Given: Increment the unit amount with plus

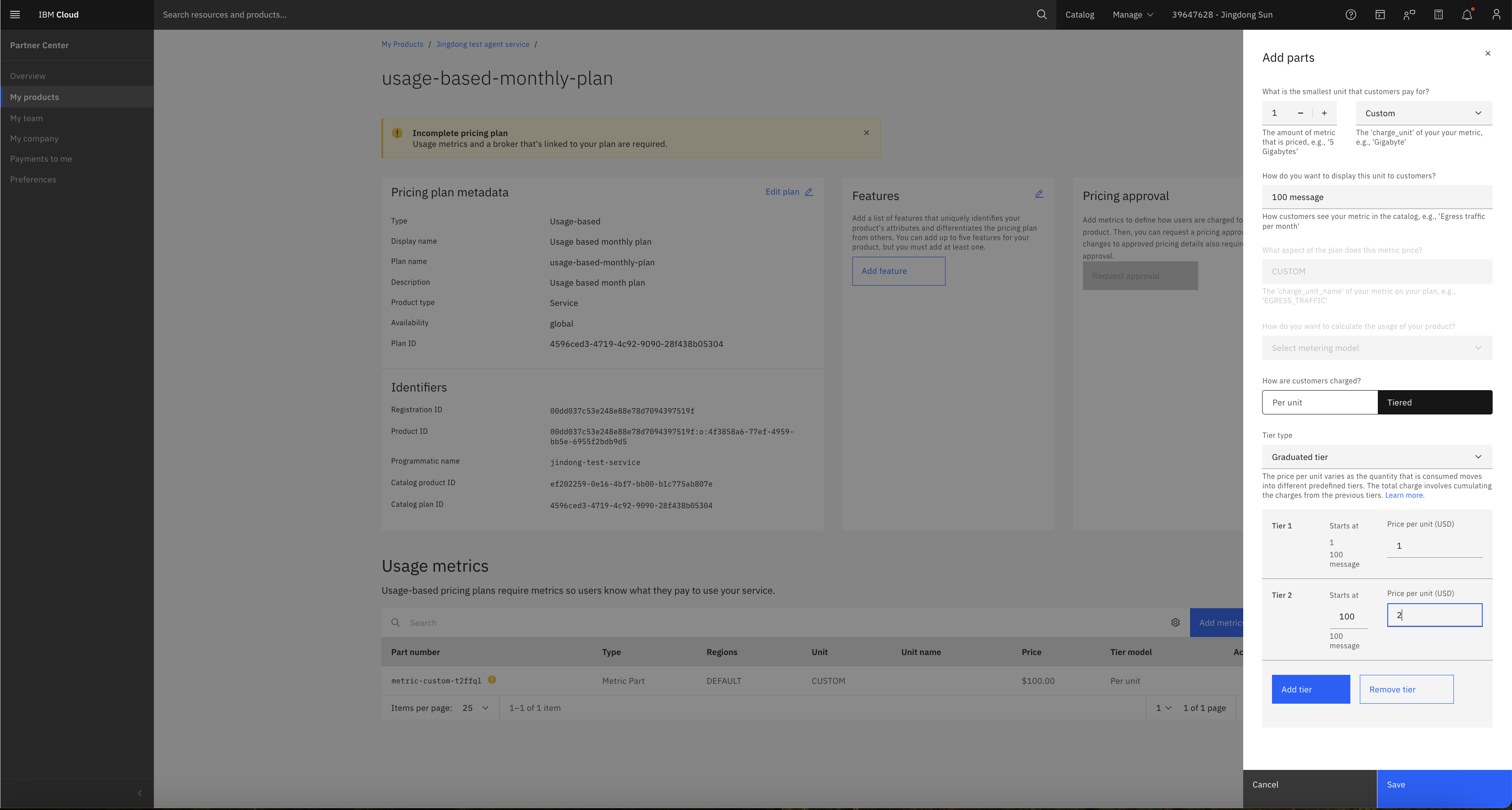Looking at the screenshot, I should pos(1324,113).
